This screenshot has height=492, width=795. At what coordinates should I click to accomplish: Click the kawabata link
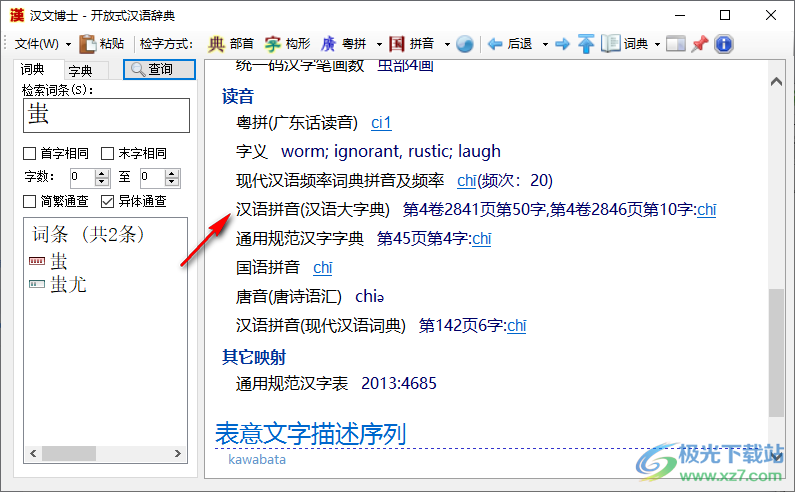point(257,460)
